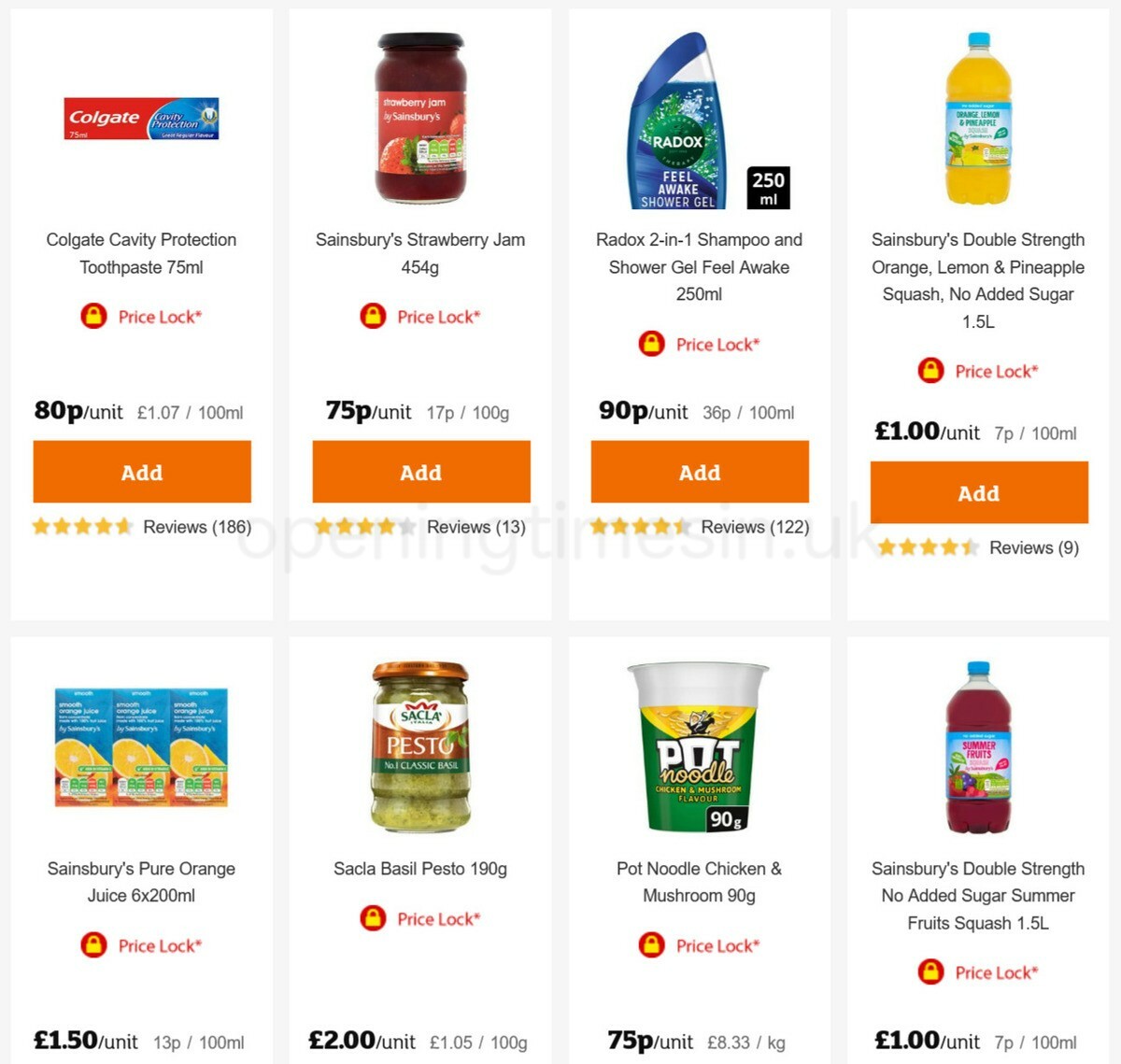Add Sainsbury's Strawberry Jam to basket
Image resolution: width=1121 pixels, height=1064 pixels.
421,472
